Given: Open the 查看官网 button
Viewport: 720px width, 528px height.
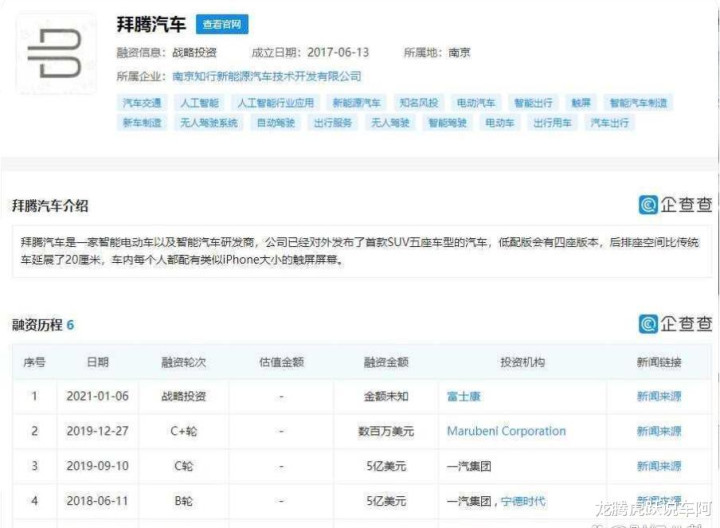Looking at the screenshot, I should click(221, 25).
